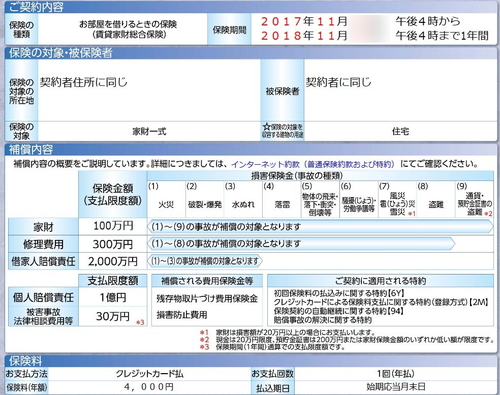Click the (4) 落雷 column
The image size is (500, 395).
point(282,199)
